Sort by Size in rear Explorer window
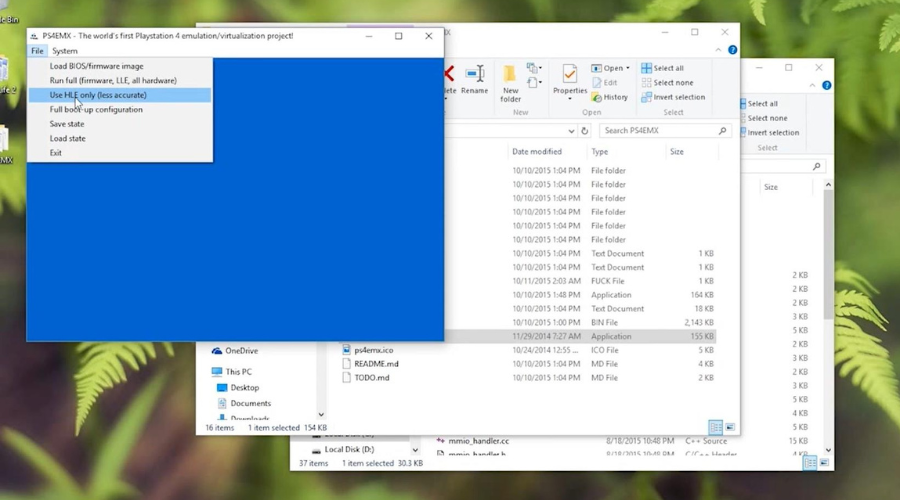This screenshot has height=500, width=900. 771,187
